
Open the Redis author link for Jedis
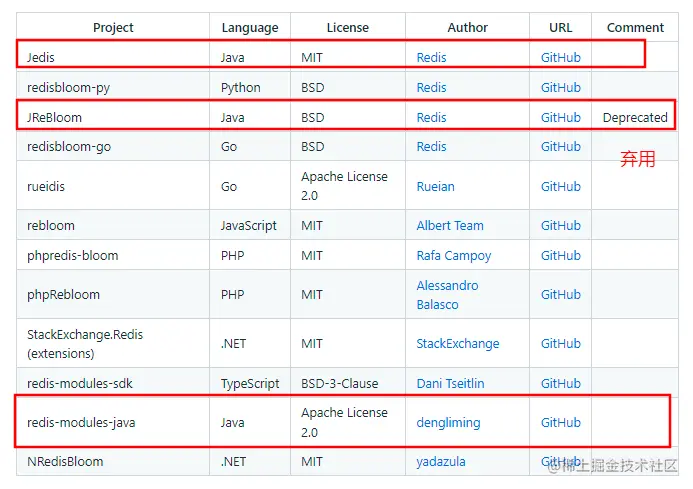(431, 57)
